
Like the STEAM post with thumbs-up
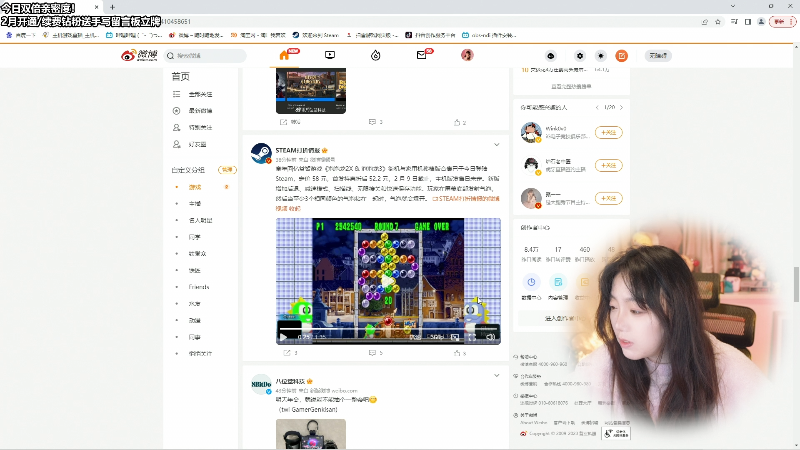point(457,353)
